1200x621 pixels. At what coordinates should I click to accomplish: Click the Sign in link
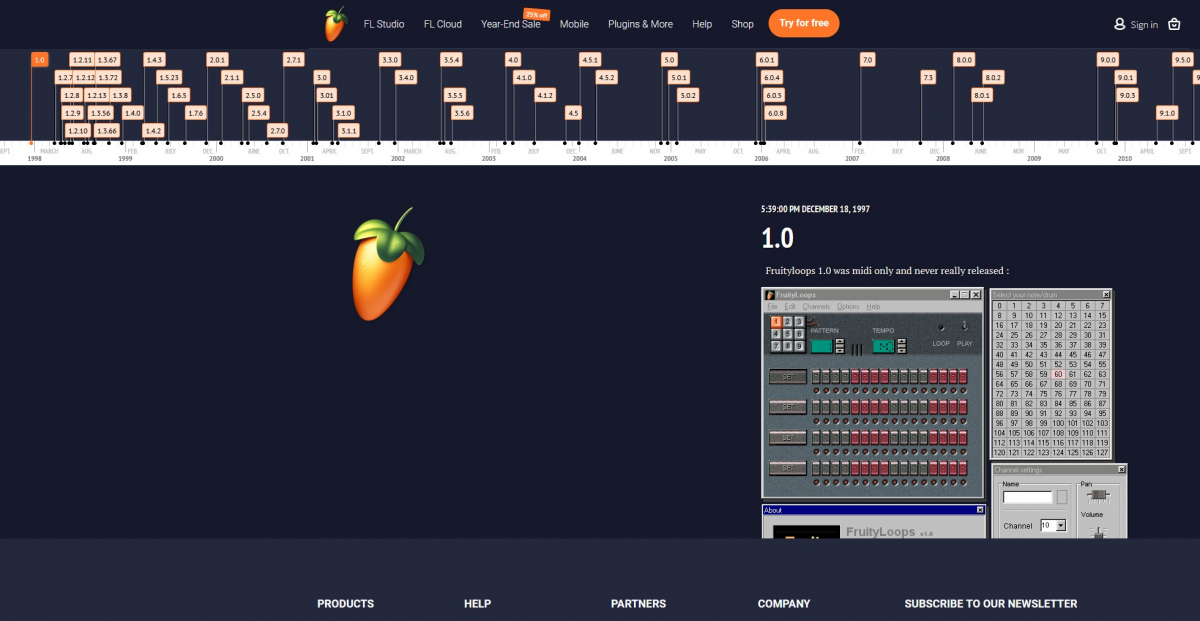pos(1137,24)
